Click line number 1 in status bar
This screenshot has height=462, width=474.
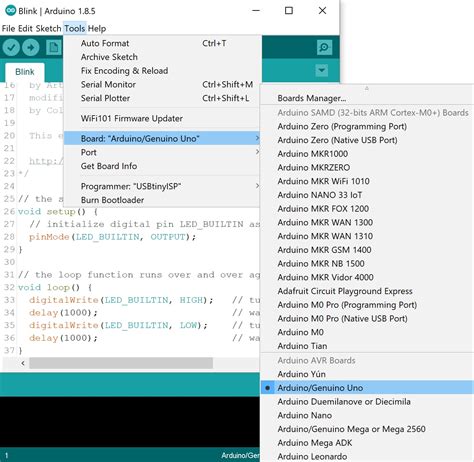6,455
